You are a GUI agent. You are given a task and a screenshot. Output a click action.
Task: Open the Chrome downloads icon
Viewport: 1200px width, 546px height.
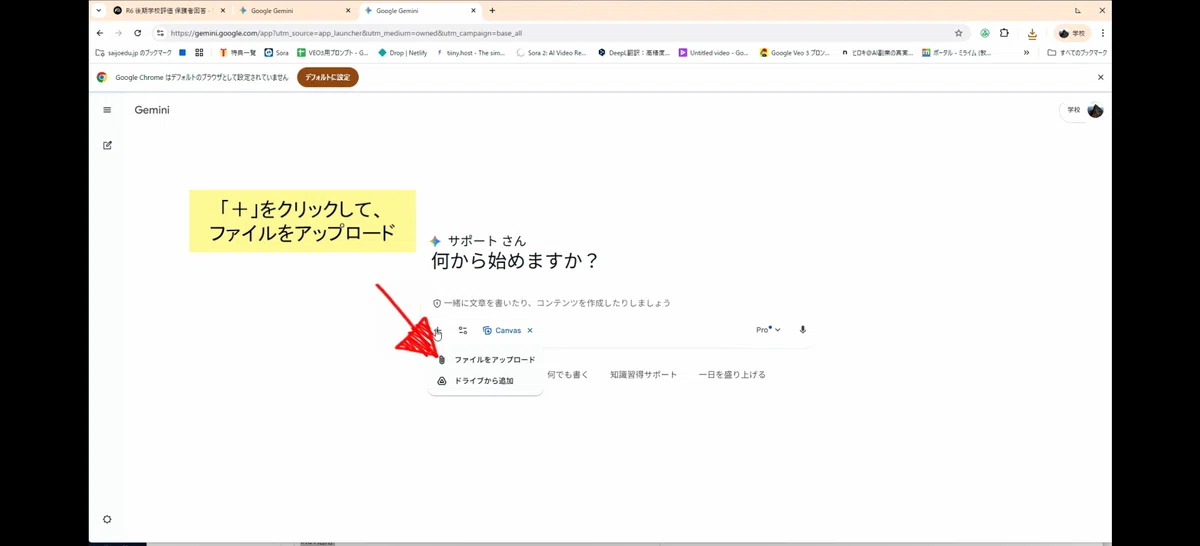[x=1032, y=33]
